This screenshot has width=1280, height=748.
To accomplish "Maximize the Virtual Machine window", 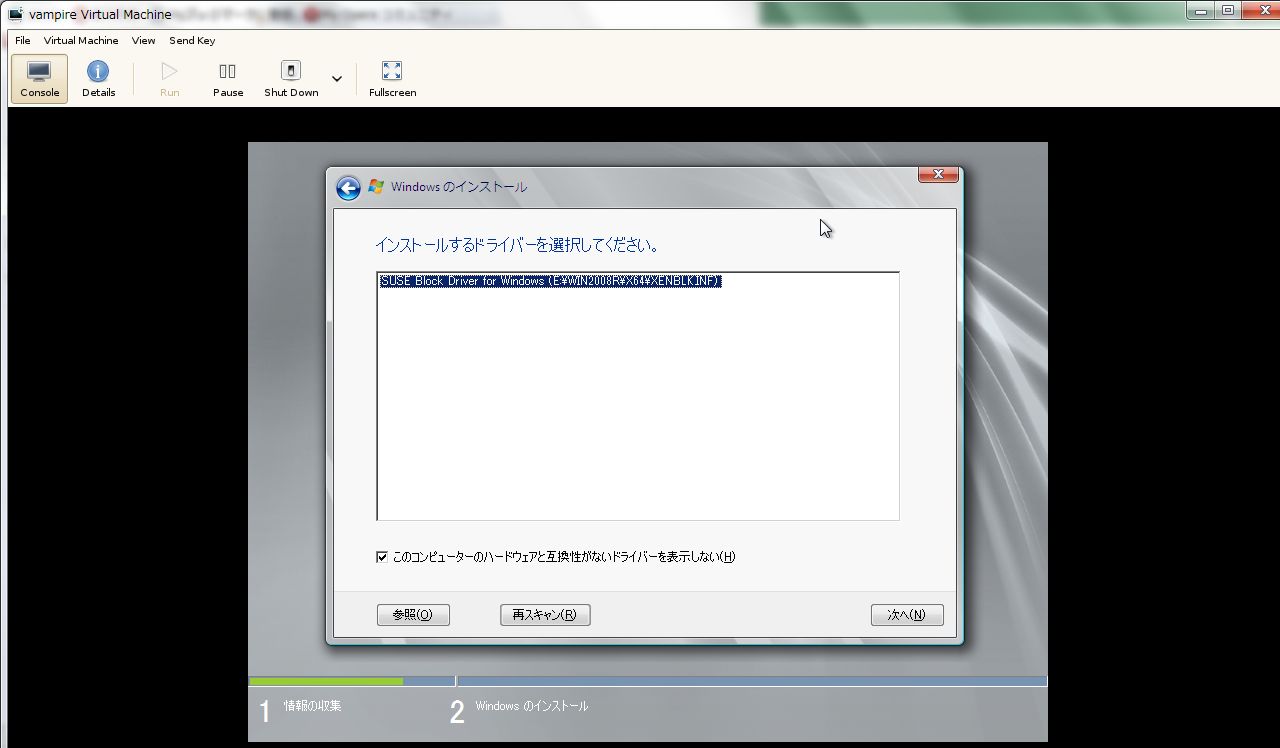I will click(x=1228, y=10).
